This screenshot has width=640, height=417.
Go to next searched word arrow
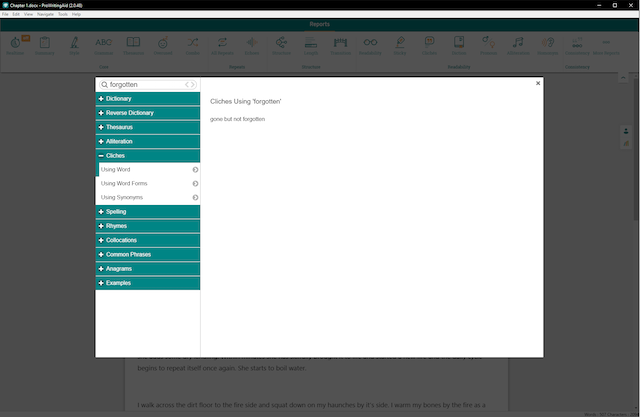click(192, 84)
